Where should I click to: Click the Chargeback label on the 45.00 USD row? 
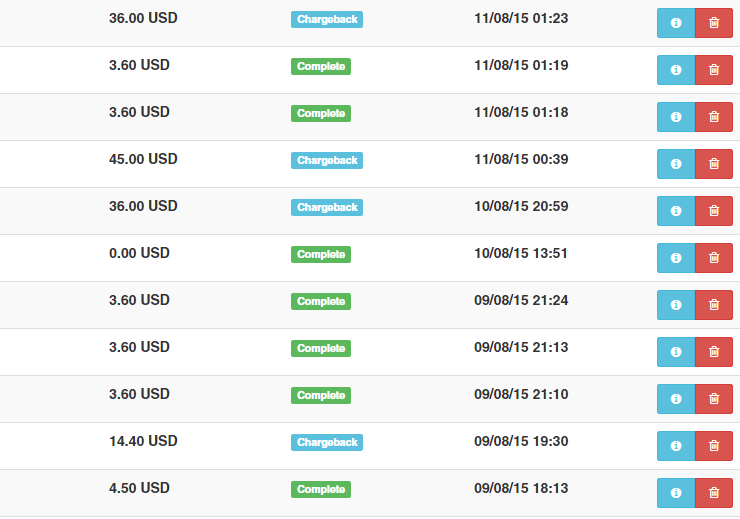coord(327,160)
